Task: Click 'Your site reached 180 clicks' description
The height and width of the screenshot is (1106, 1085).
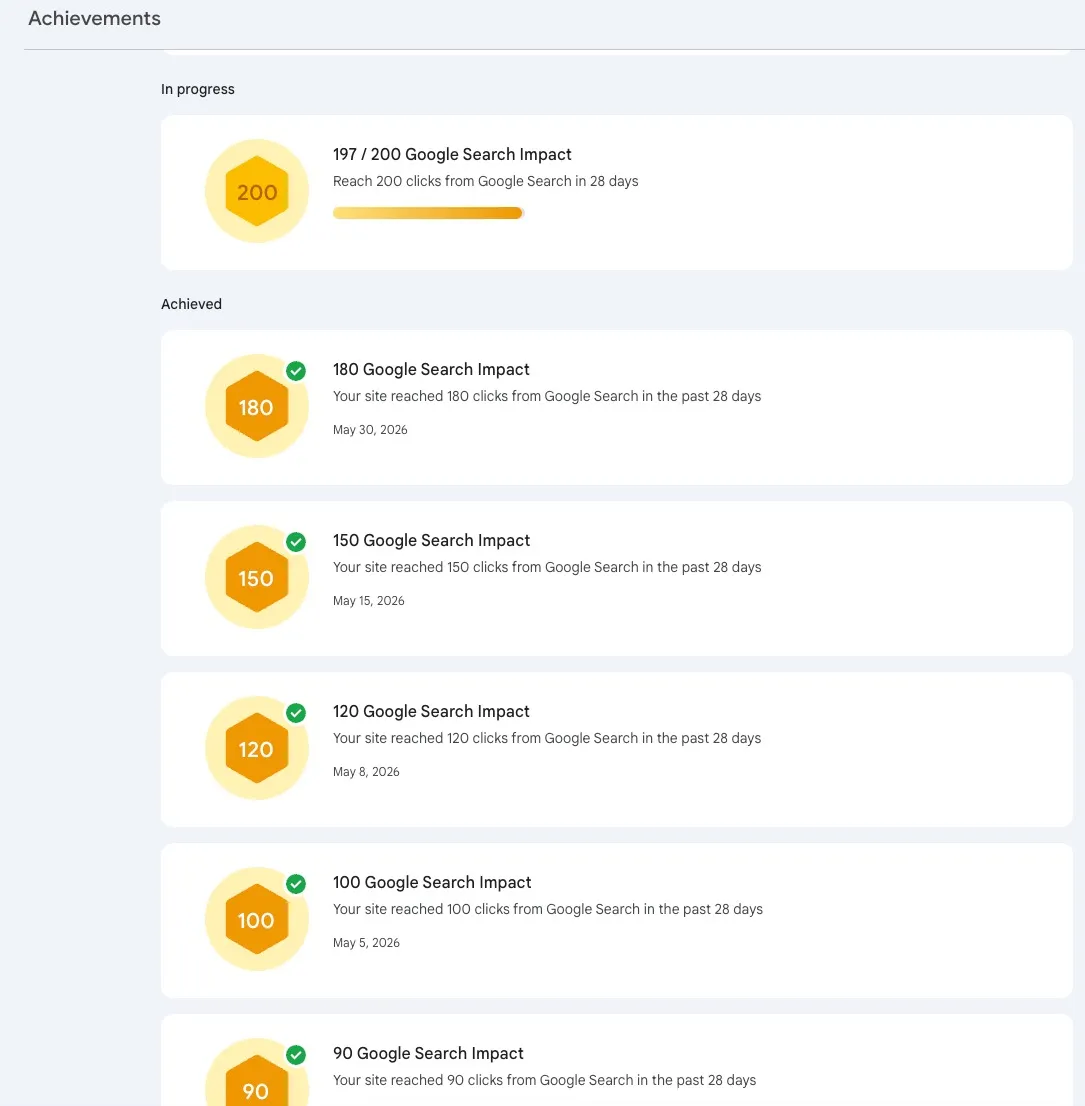Action: pos(547,396)
